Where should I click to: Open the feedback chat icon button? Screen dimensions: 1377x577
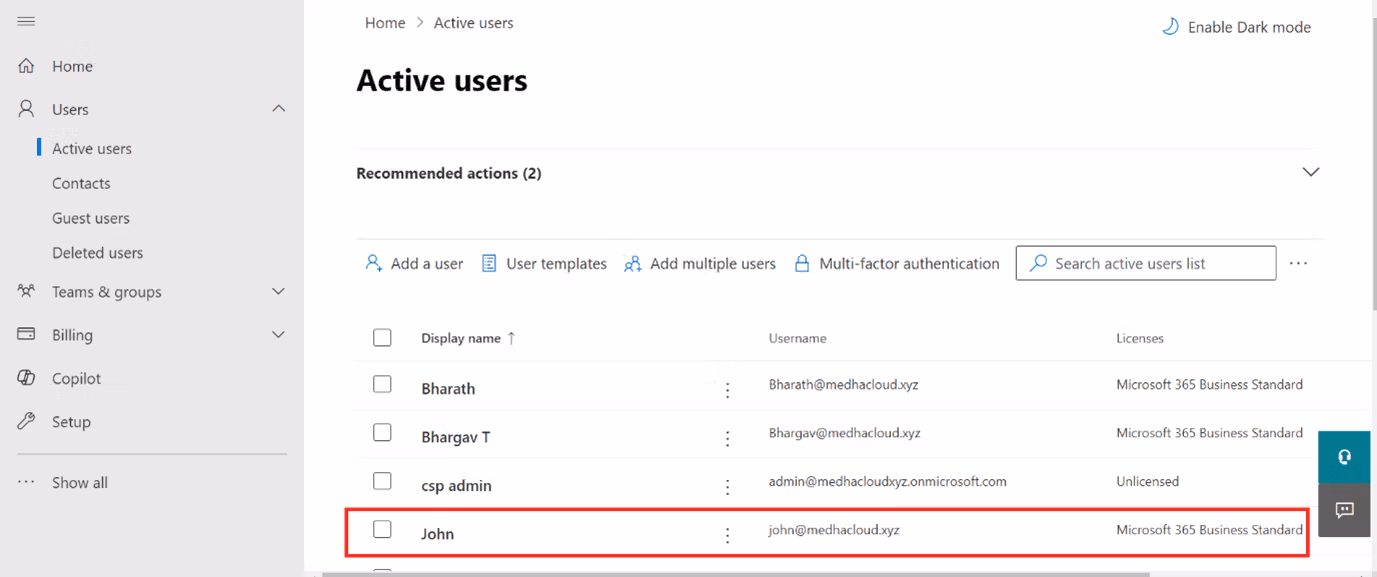pos(1344,510)
